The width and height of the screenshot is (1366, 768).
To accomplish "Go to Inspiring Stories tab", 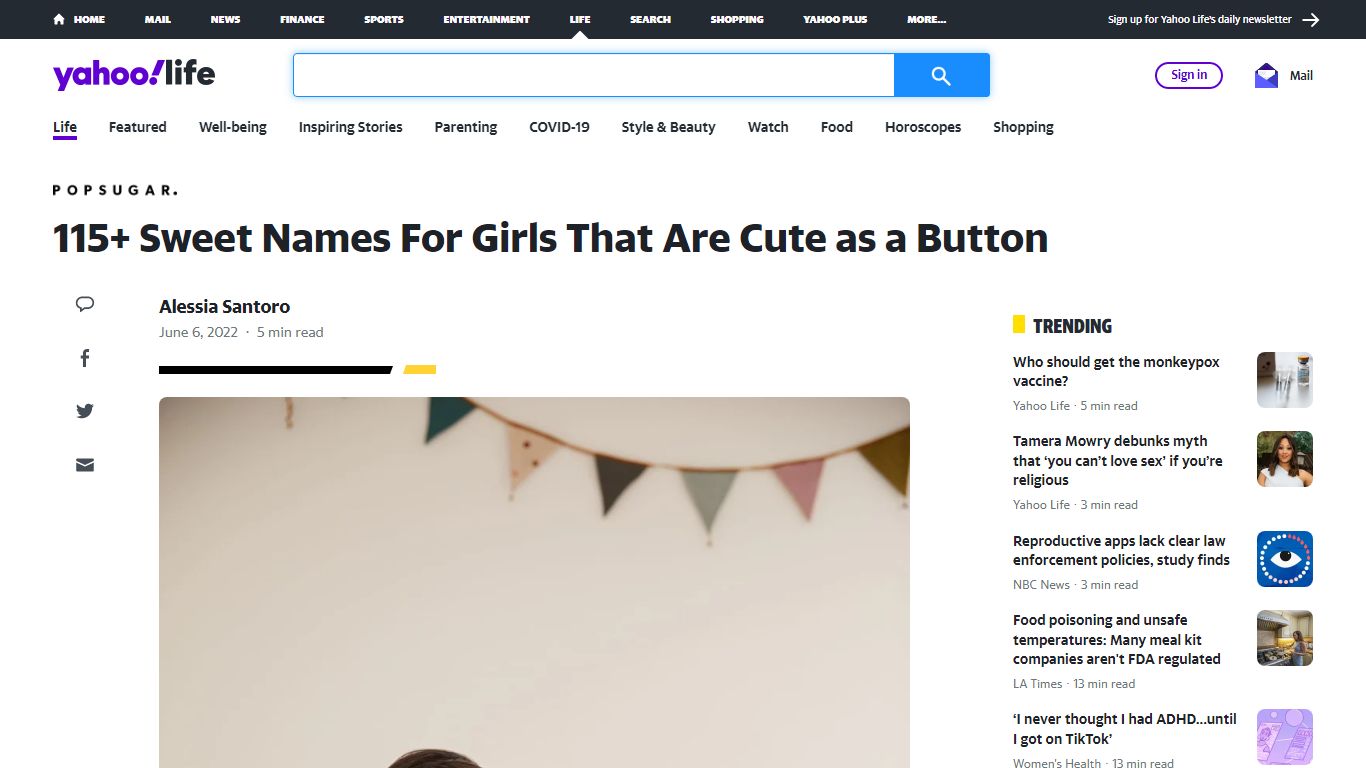I will pyautogui.click(x=351, y=127).
